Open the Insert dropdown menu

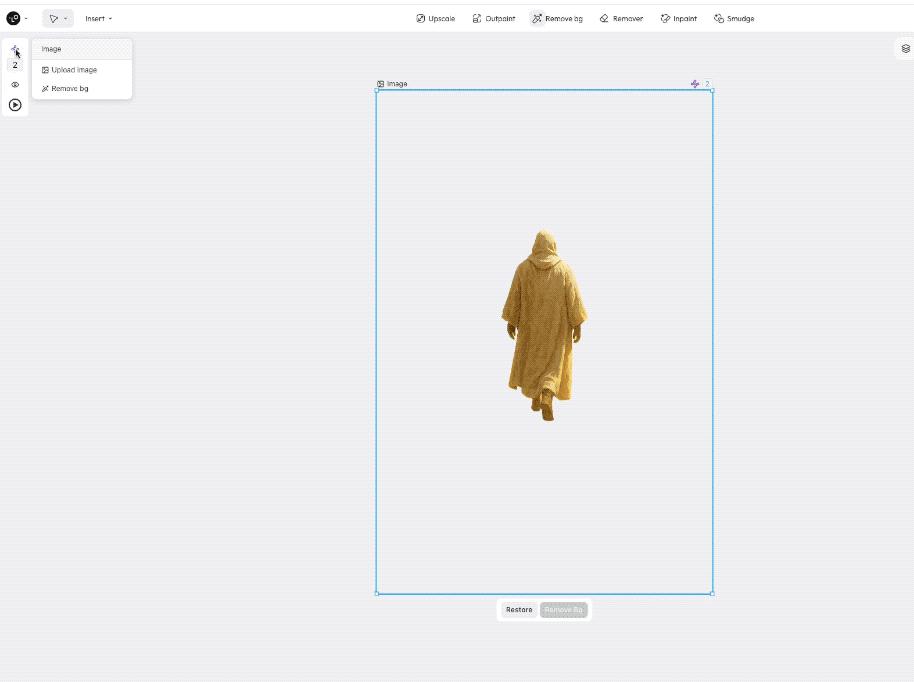pos(99,19)
